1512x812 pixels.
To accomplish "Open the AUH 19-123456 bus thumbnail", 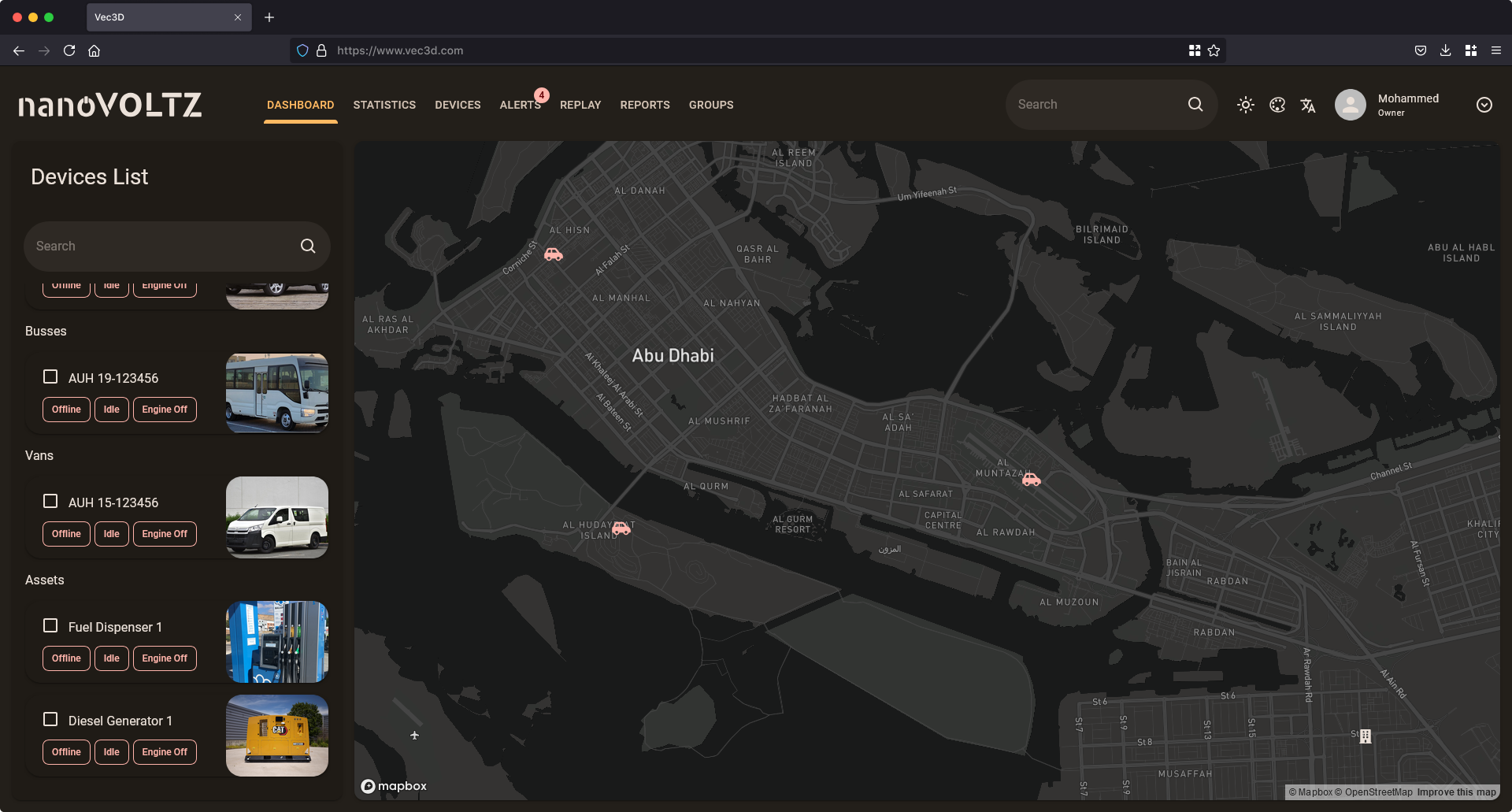I will tap(277, 392).
